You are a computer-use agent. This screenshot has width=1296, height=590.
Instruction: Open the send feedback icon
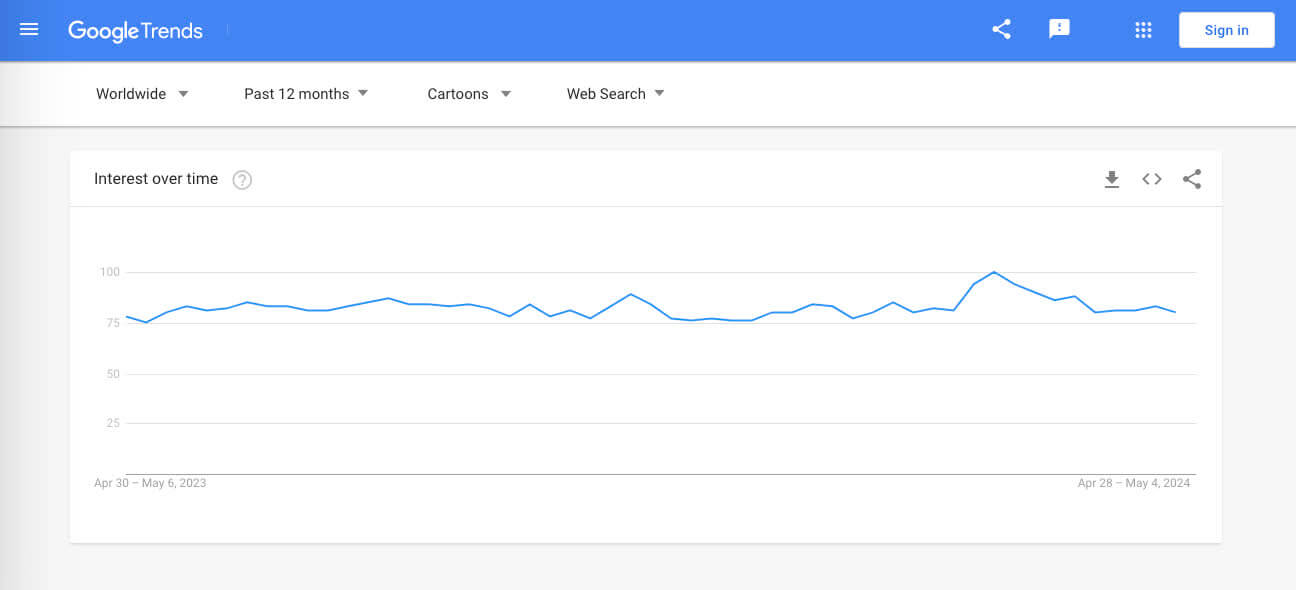(x=1059, y=30)
